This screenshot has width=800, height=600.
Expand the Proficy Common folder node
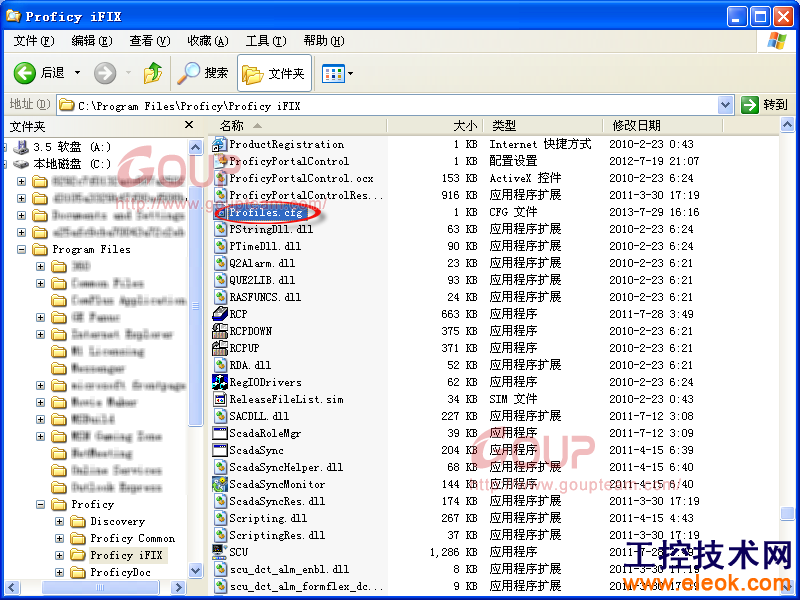coord(60,538)
